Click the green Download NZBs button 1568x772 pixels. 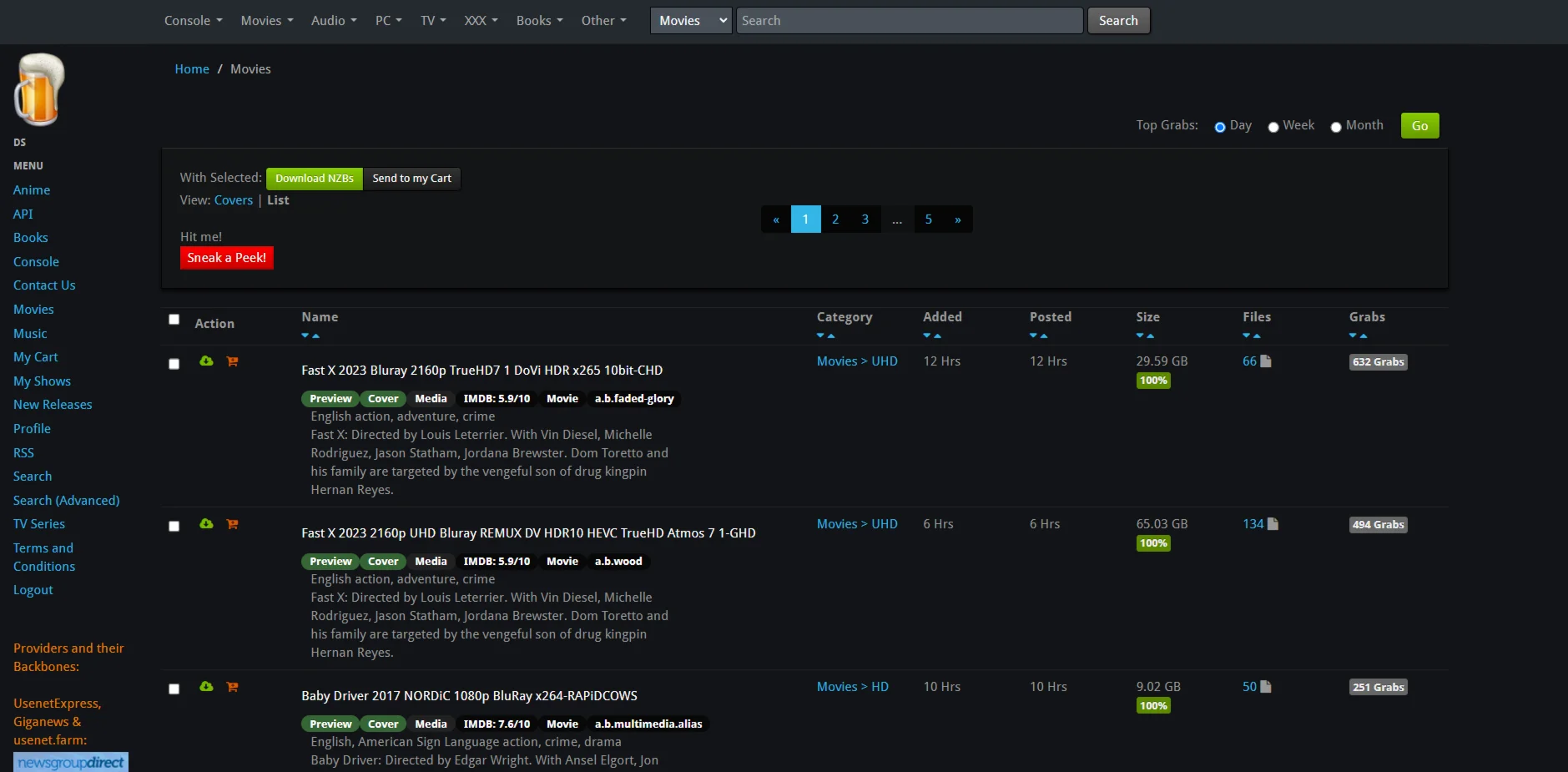click(314, 179)
